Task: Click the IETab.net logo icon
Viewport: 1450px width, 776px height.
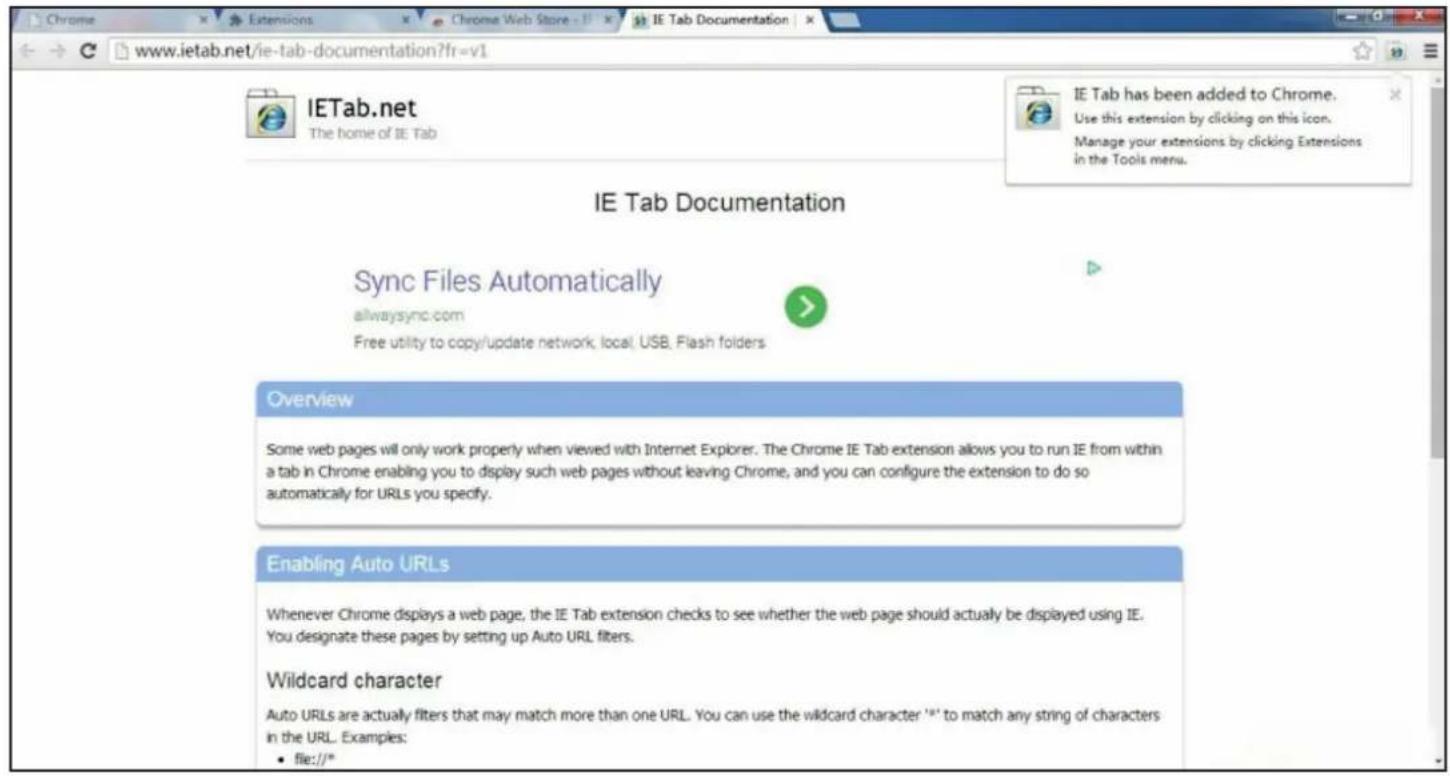Action: point(269,115)
